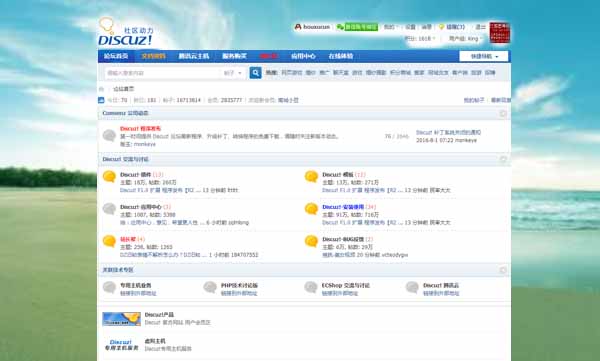Open the Discuz! 应用中心 forum link
Screen dimensions: 600x361
pos(141,207)
